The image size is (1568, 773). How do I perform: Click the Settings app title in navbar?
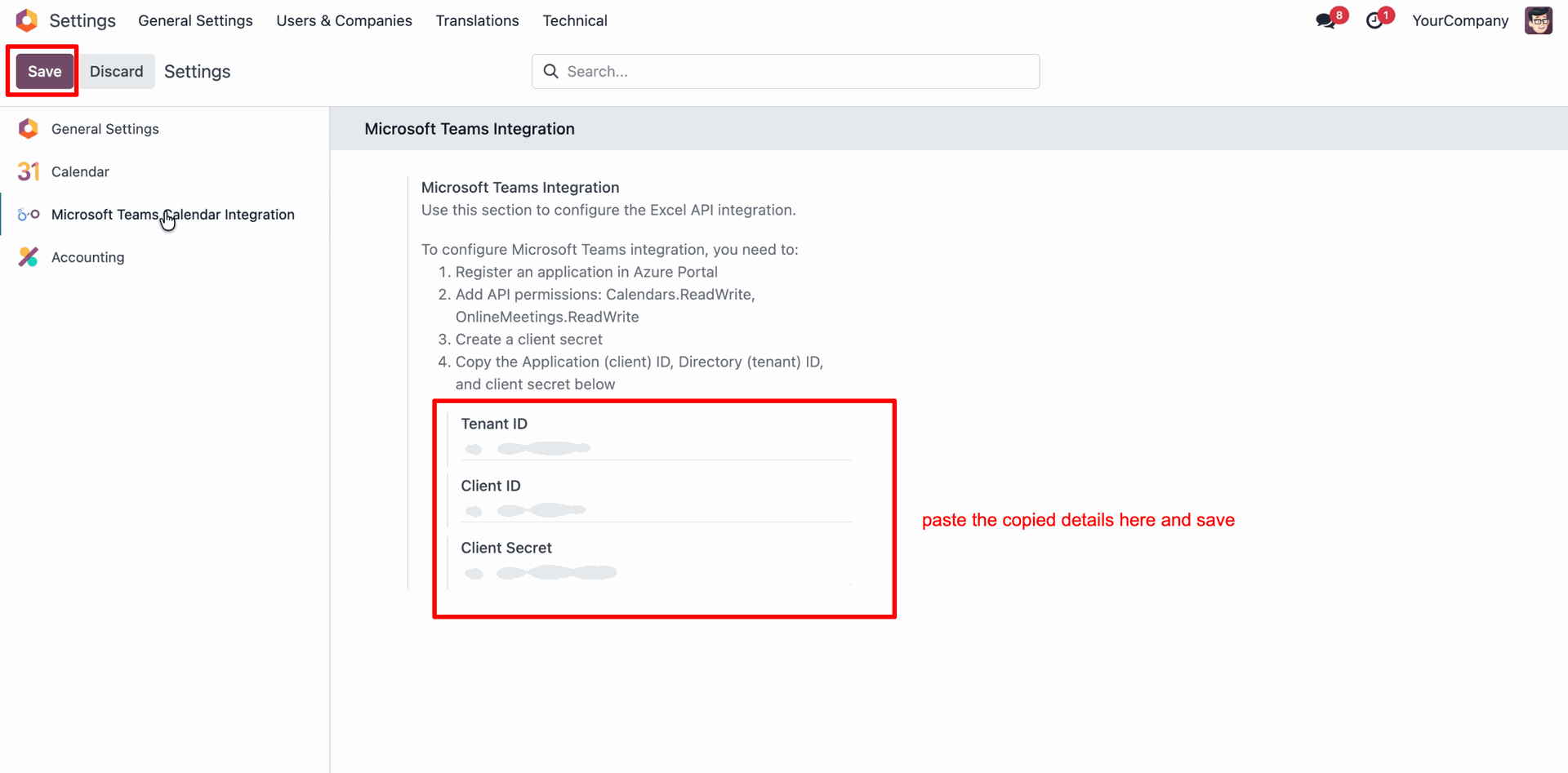(82, 20)
